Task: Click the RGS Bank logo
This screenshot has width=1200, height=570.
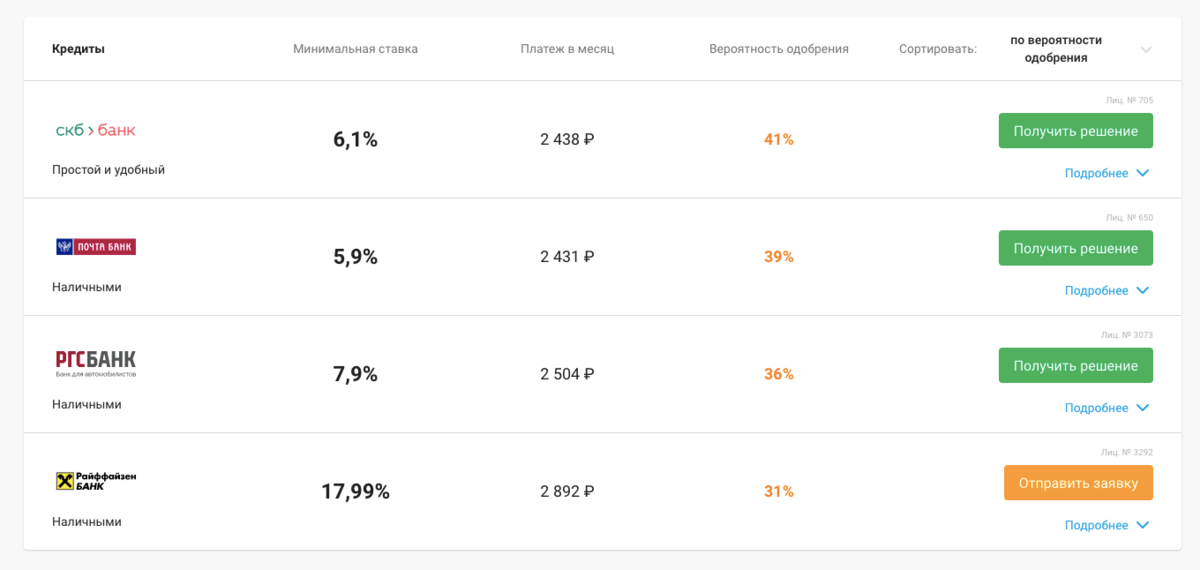Action: click(x=95, y=363)
